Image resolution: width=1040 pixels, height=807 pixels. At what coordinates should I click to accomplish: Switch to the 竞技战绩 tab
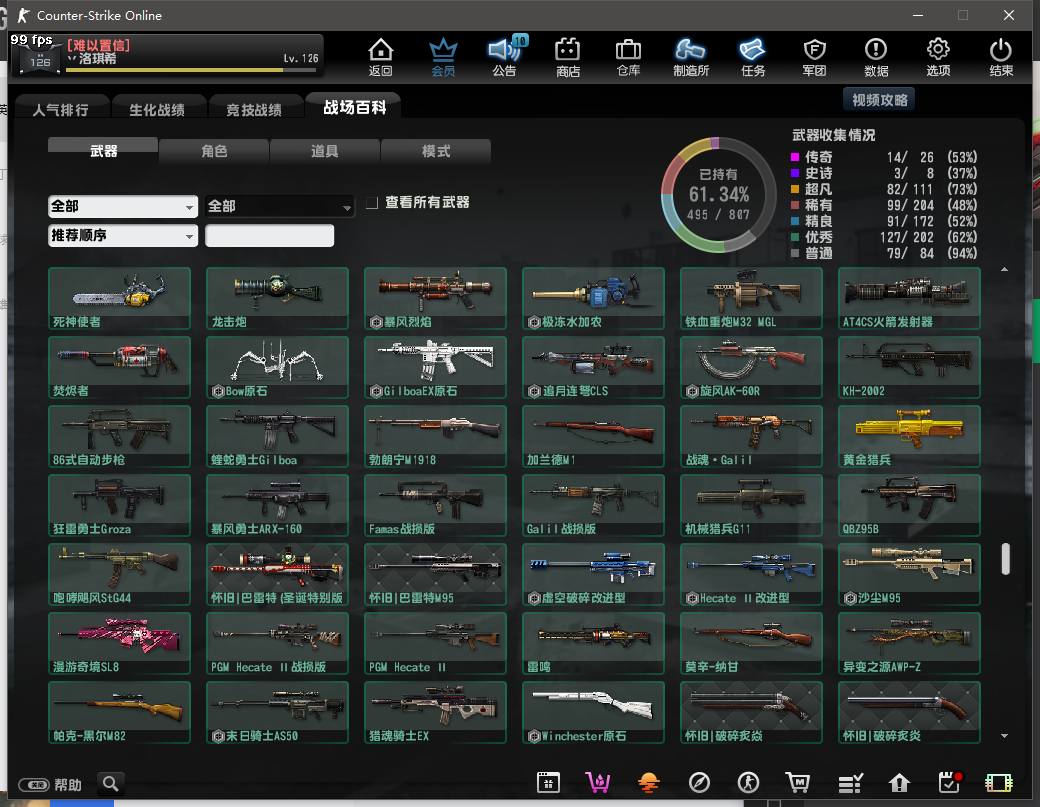(254, 109)
